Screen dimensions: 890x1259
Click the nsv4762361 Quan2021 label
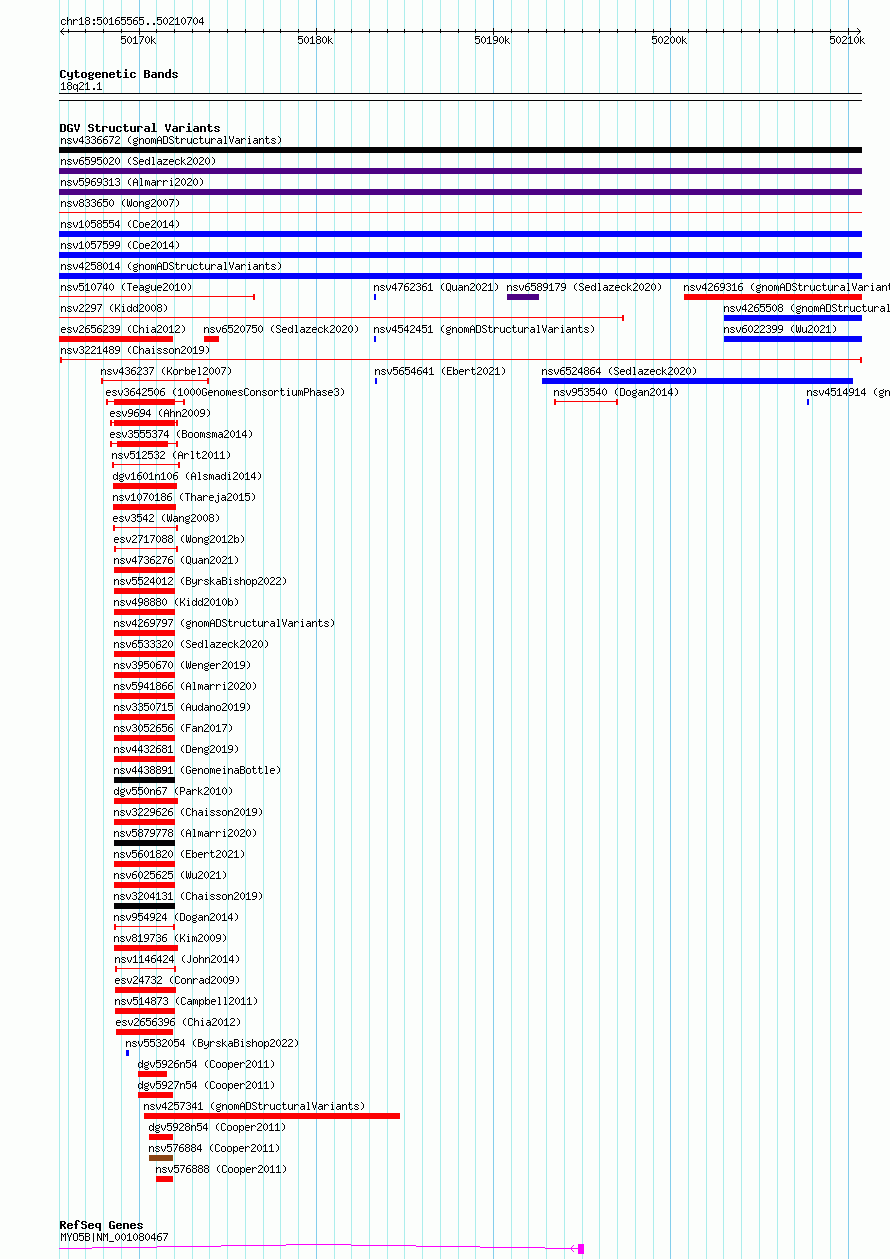coord(436,287)
